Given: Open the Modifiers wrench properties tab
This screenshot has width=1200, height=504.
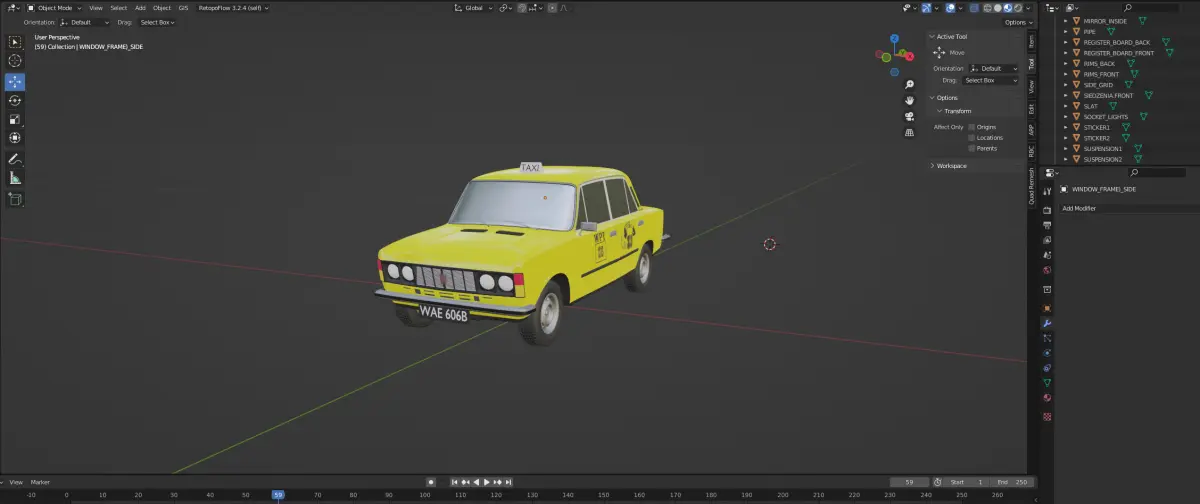Looking at the screenshot, I should [1047, 323].
